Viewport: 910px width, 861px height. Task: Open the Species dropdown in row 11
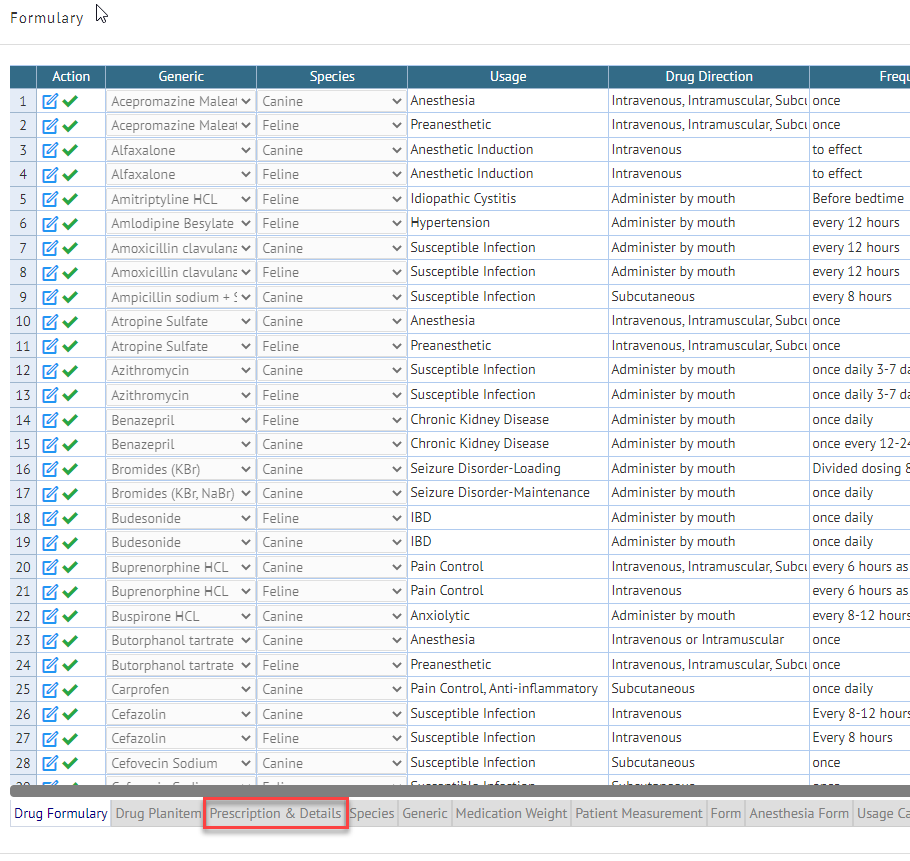click(x=331, y=346)
